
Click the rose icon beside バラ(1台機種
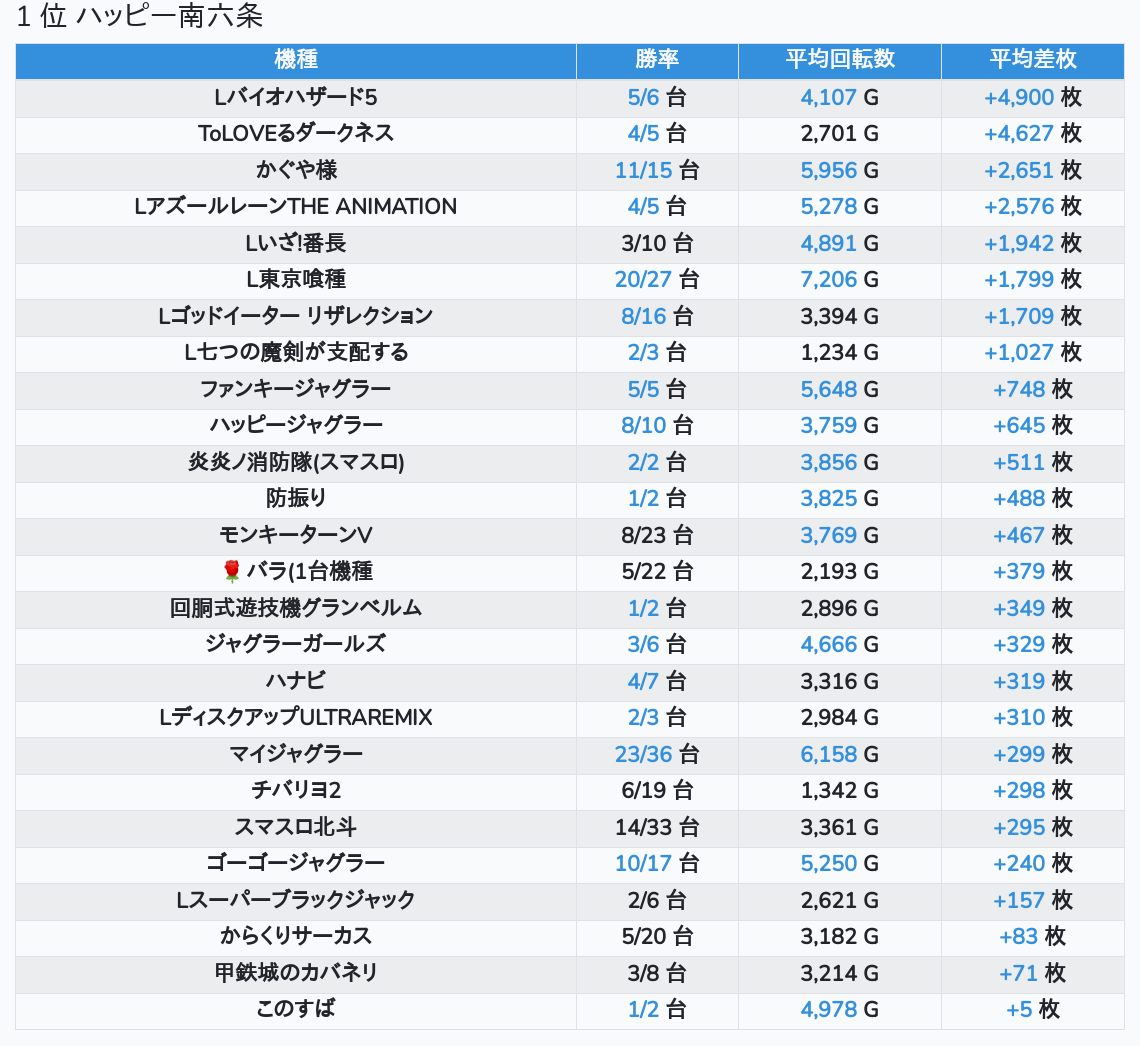tap(232, 571)
